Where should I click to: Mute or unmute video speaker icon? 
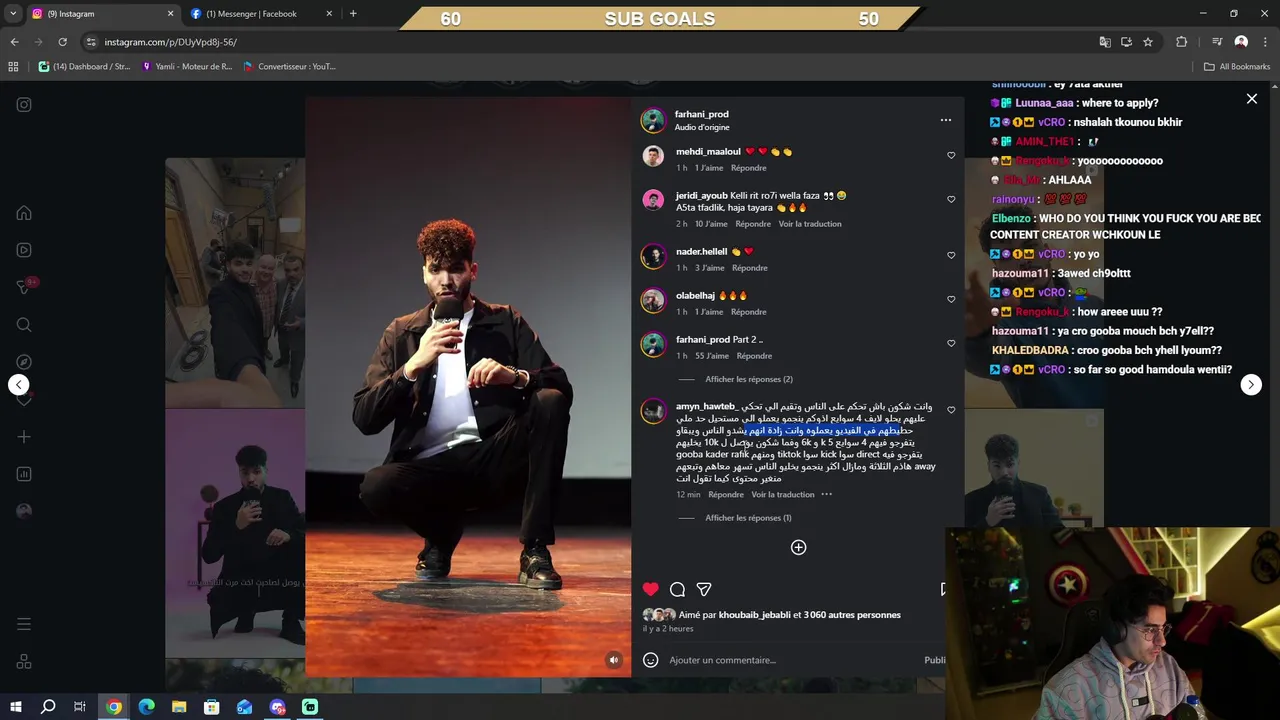(614, 660)
